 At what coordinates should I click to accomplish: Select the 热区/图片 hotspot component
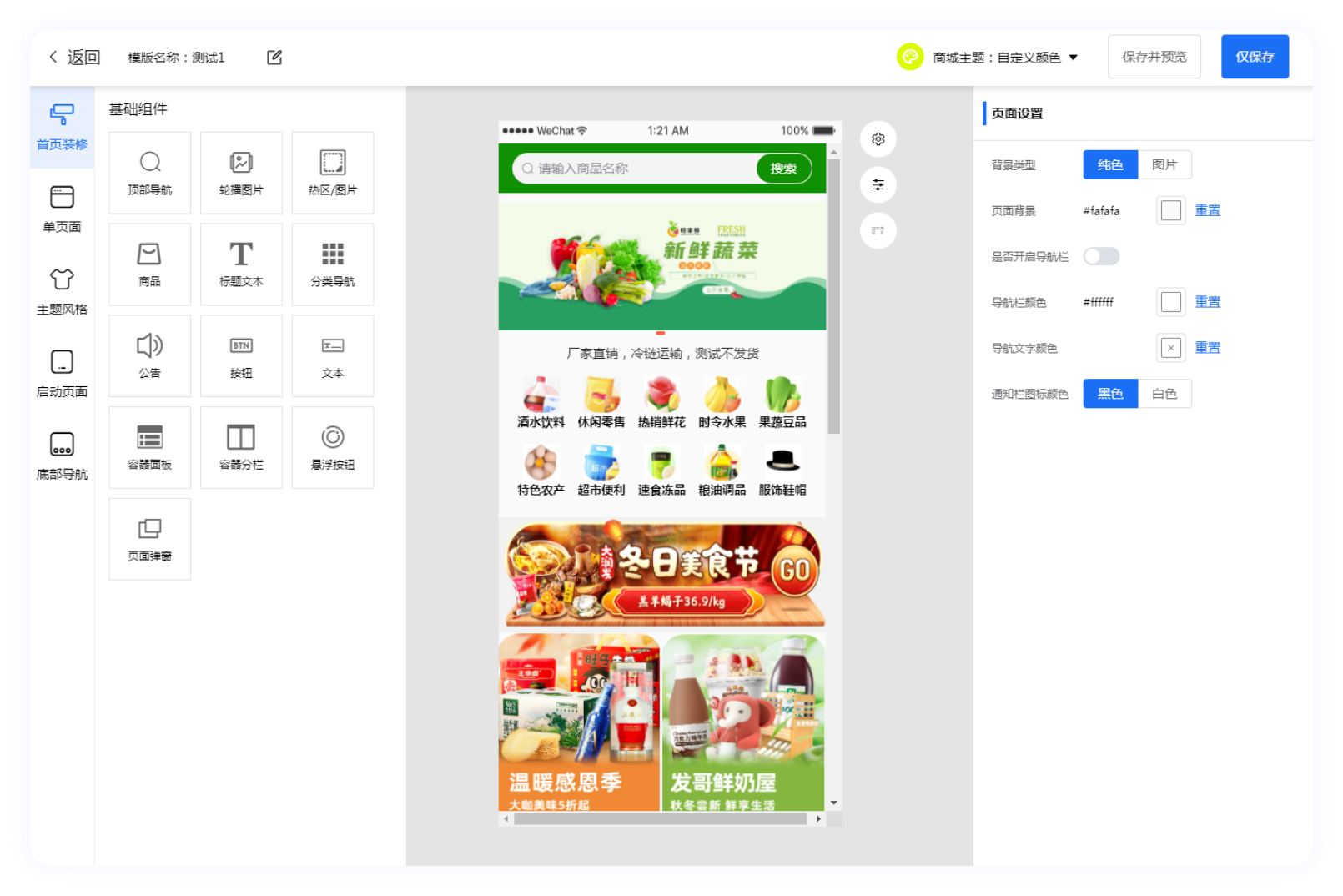pyautogui.click(x=333, y=173)
